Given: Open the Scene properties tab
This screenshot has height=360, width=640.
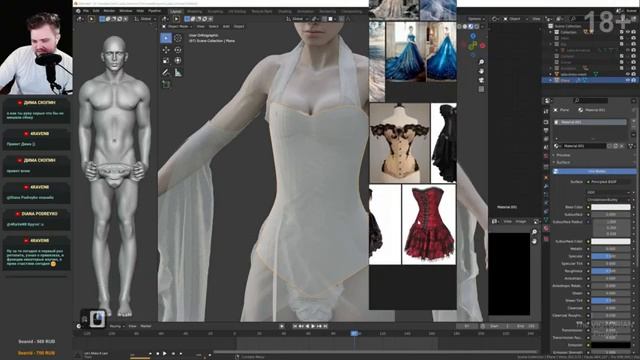Looking at the screenshot, I should 546,147.
